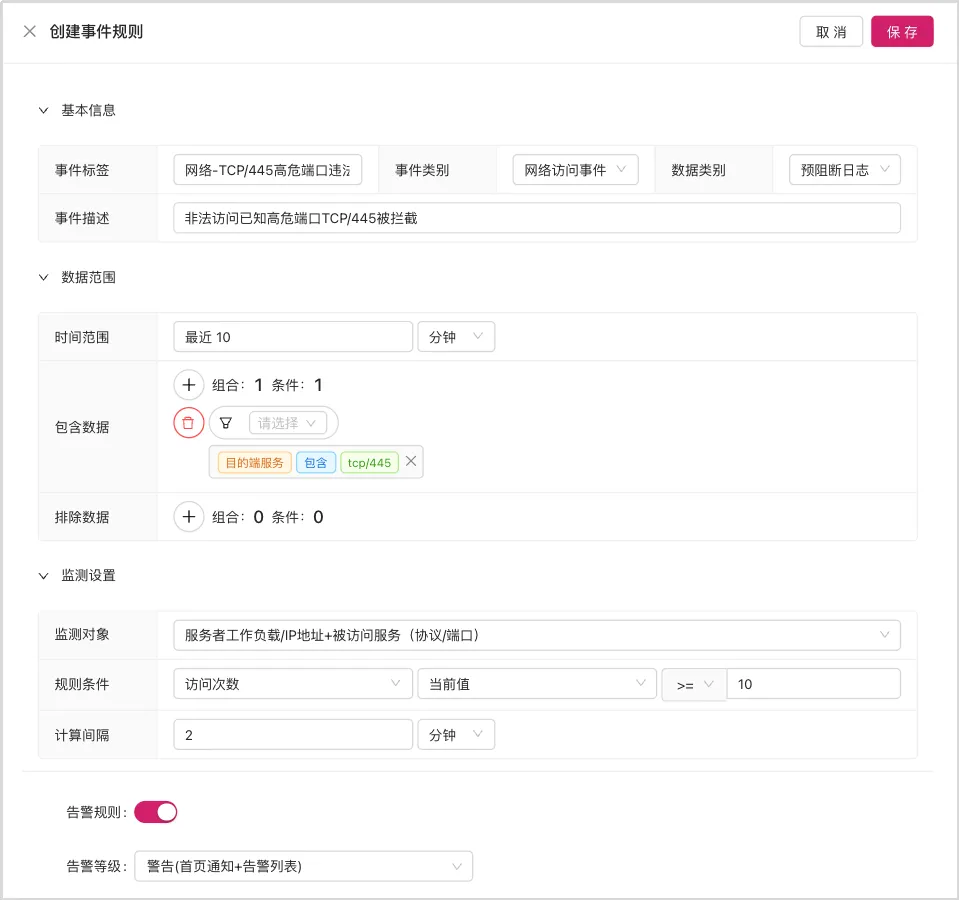This screenshot has width=959, height=900.
Task: Add a condition group to 包含数据
Action: point(188,385)
